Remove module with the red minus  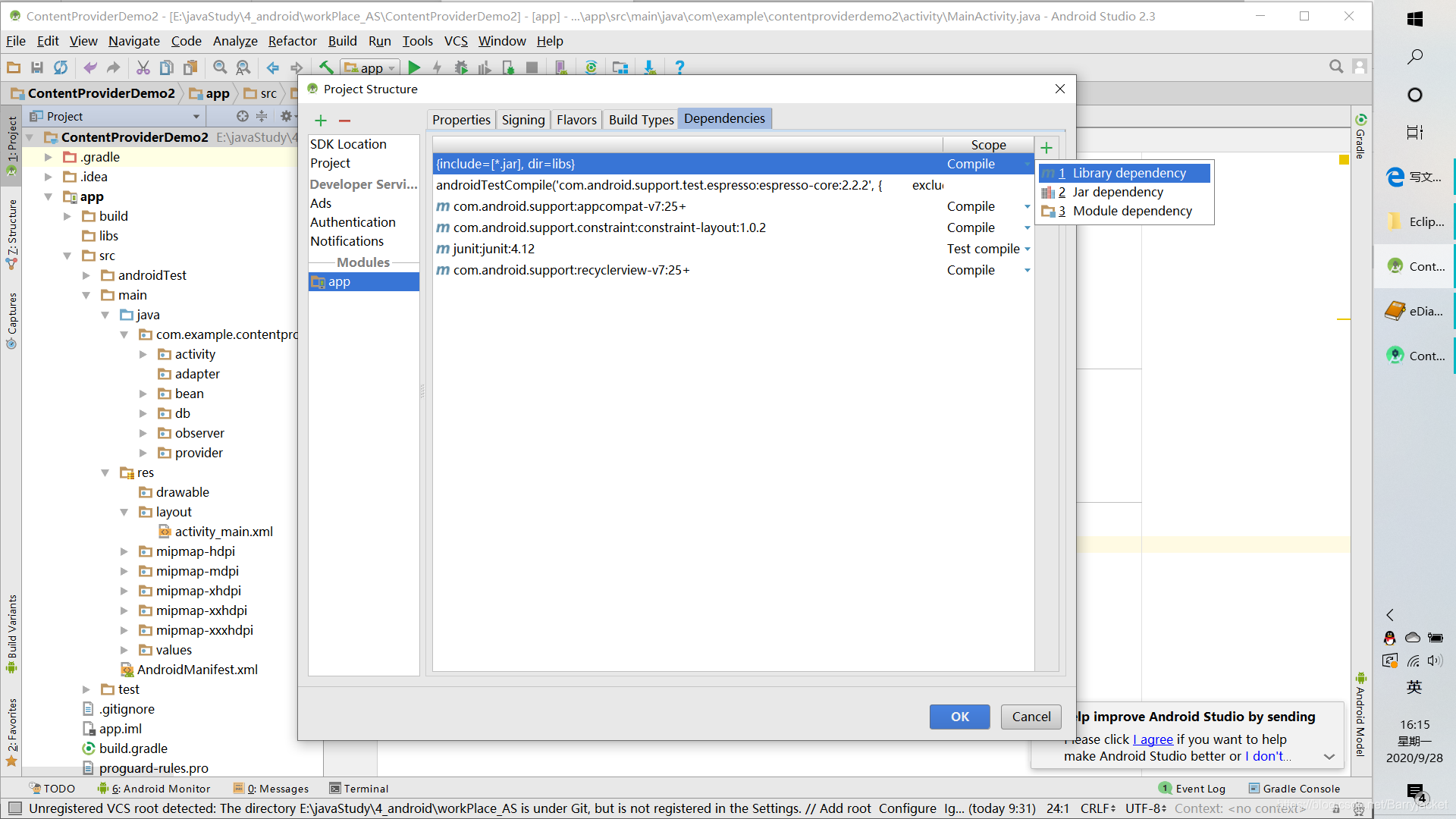click(345, 121)
